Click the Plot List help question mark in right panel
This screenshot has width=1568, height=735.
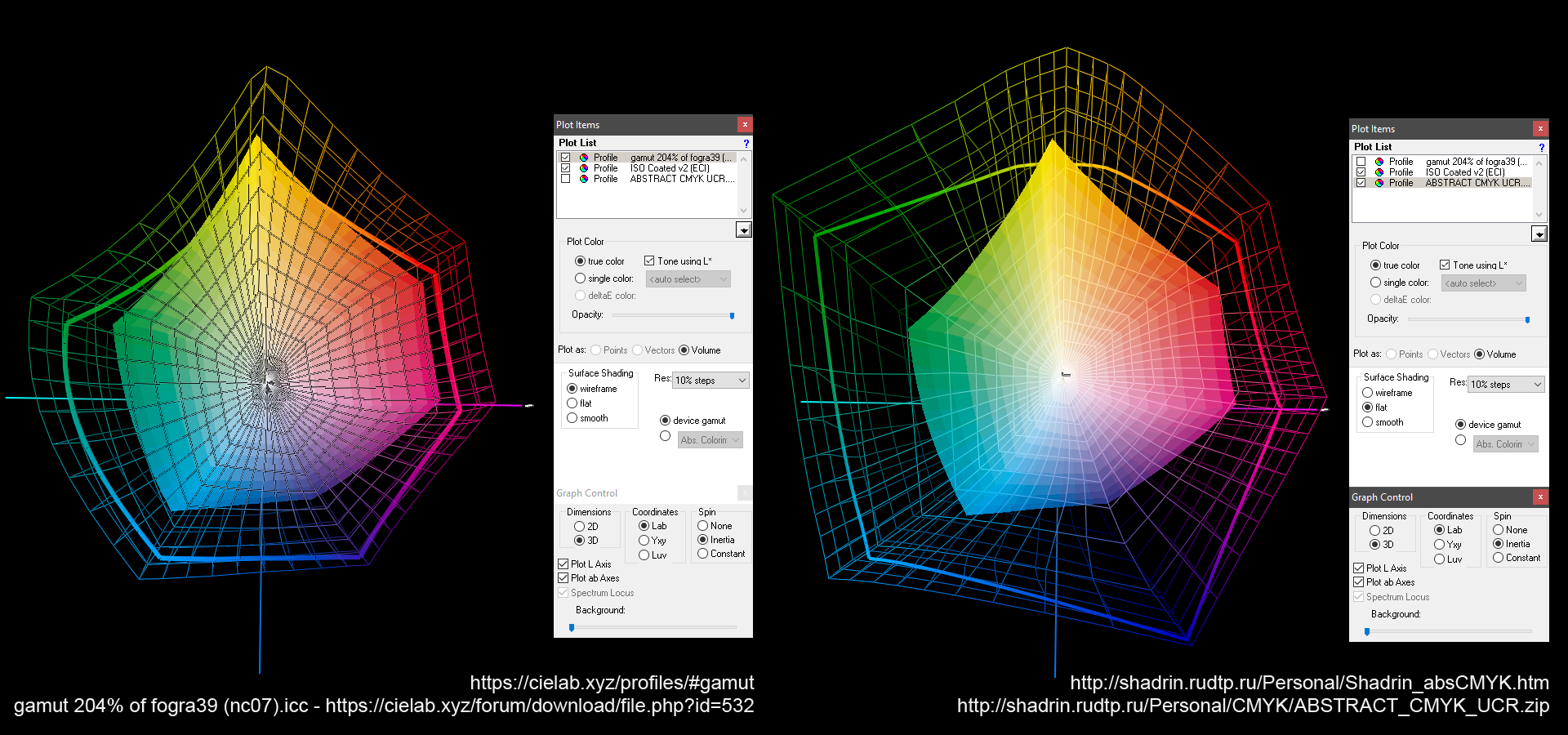pos(1541,147)
